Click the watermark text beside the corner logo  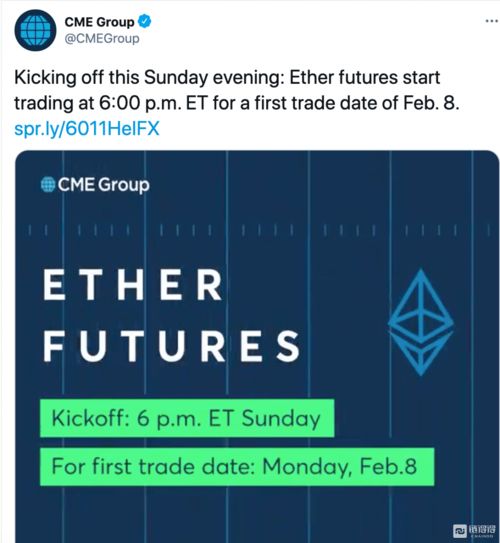tap(482, 530)
